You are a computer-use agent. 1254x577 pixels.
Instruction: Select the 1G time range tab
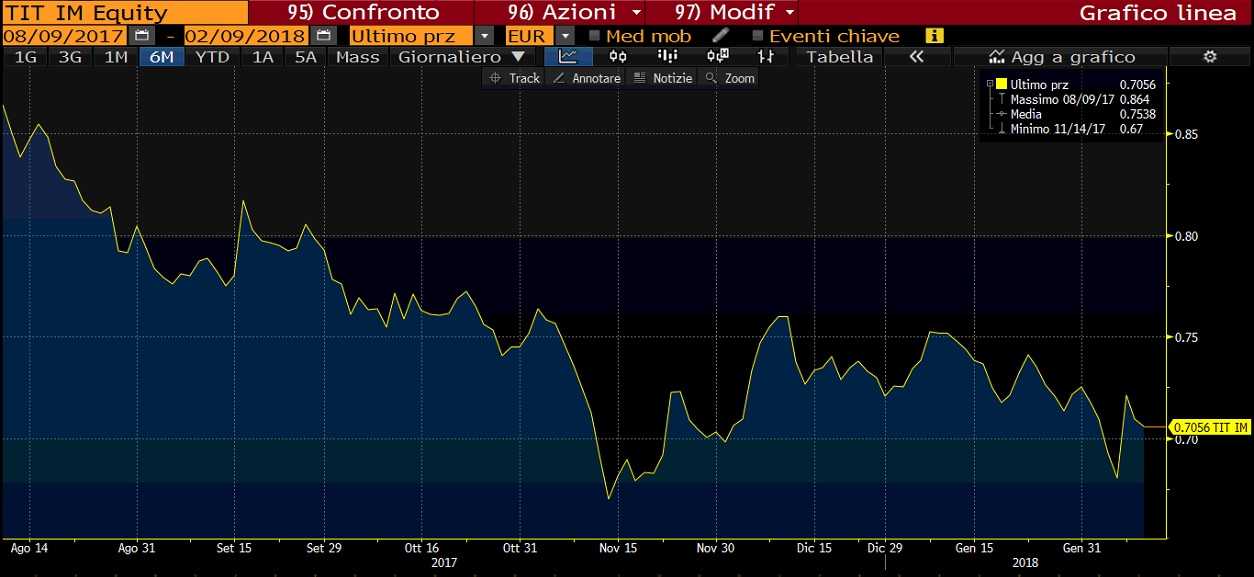pyautogui.click(x=26, y=57)
